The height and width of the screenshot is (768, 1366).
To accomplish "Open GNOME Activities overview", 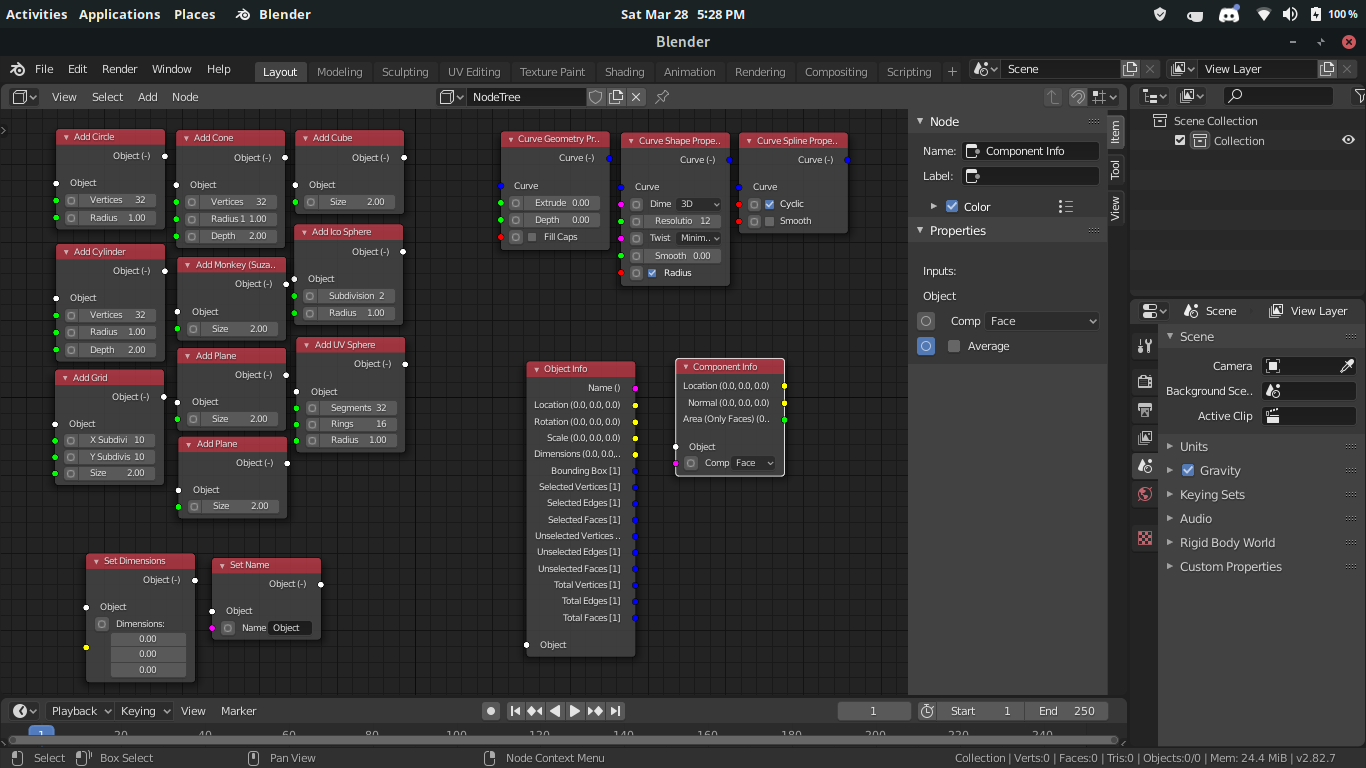I will pos(37,14).
